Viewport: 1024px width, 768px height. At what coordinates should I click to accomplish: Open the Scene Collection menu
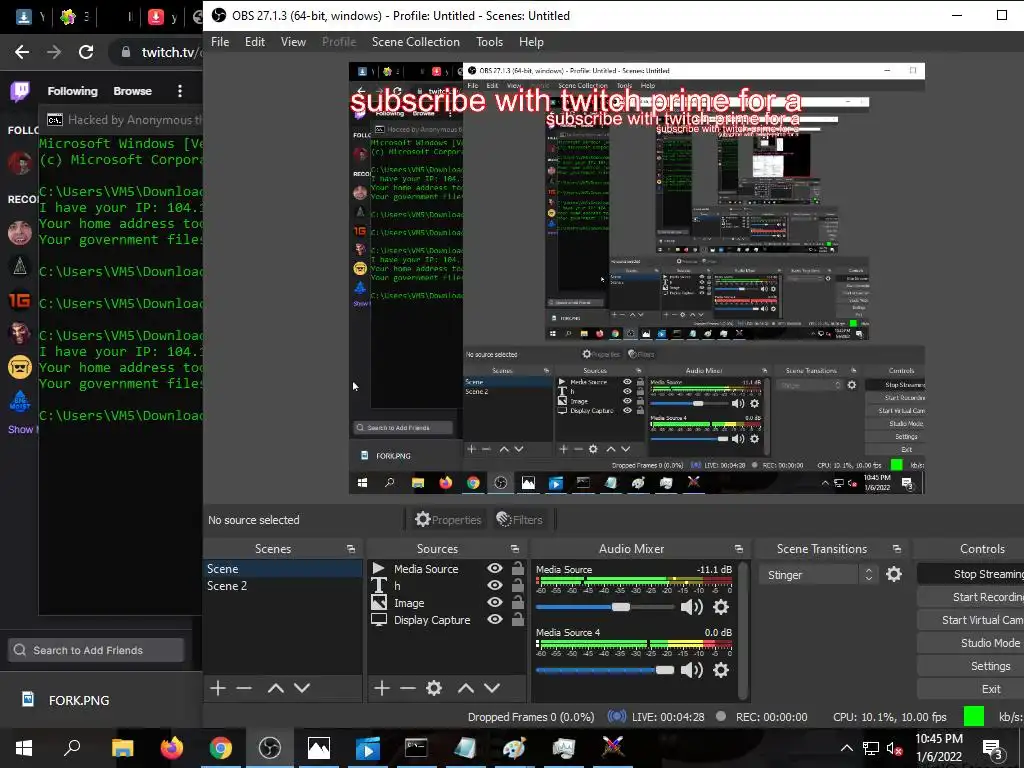pyautogui.click(x=415, y=42)
